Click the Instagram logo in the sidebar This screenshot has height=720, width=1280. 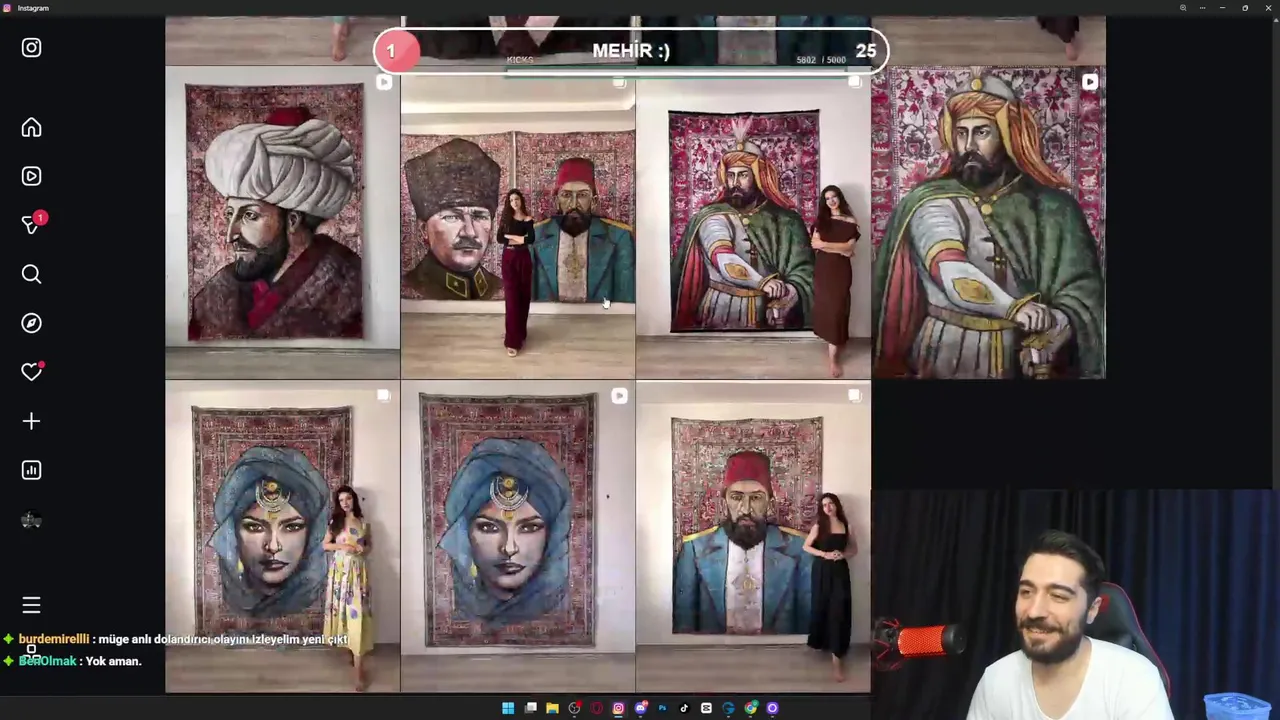31,47
